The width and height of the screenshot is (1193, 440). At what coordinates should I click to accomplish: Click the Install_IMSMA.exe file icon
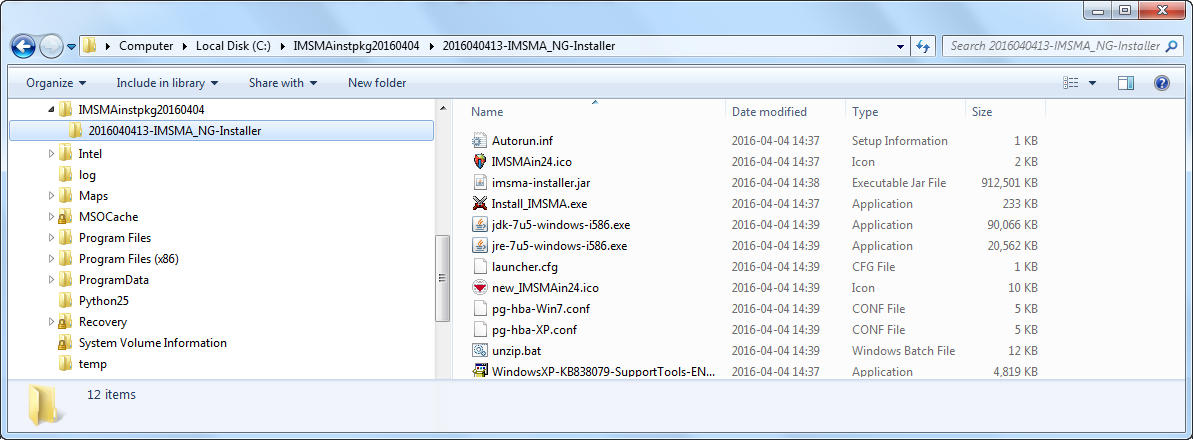(x=481, y=204)
